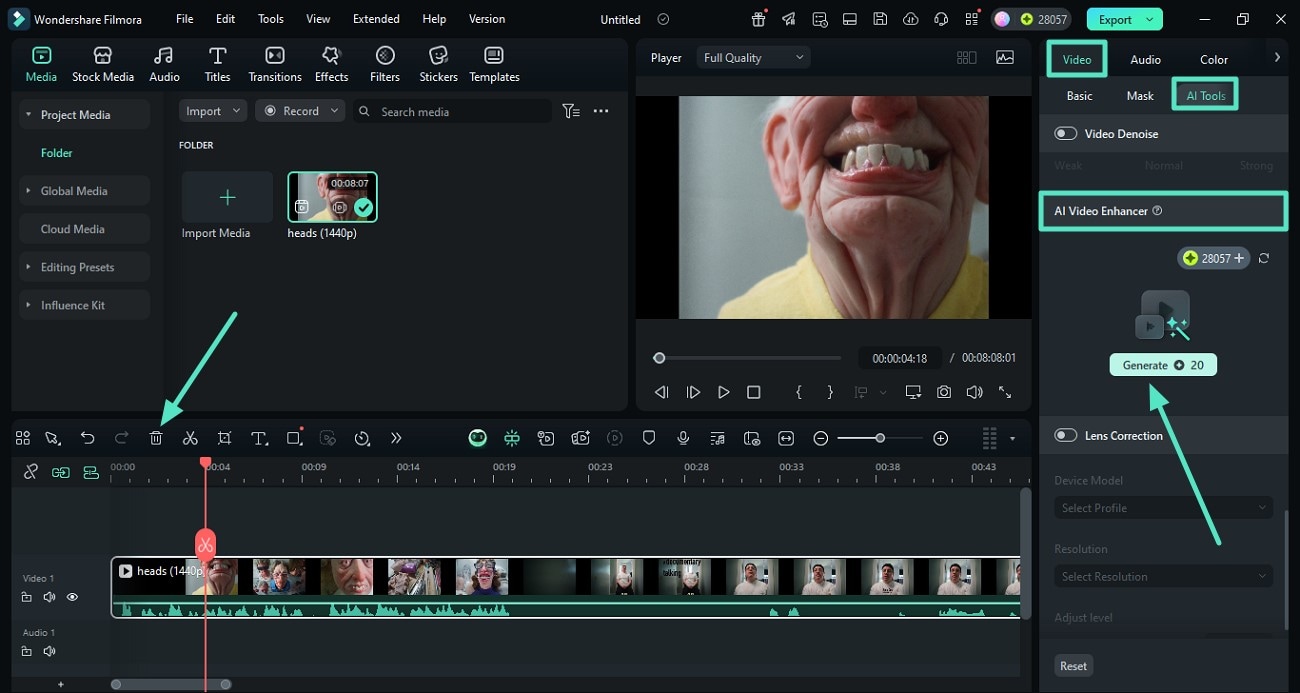
Task: Click the AI Video Enhancer help icon
Action: point(1157,211)
